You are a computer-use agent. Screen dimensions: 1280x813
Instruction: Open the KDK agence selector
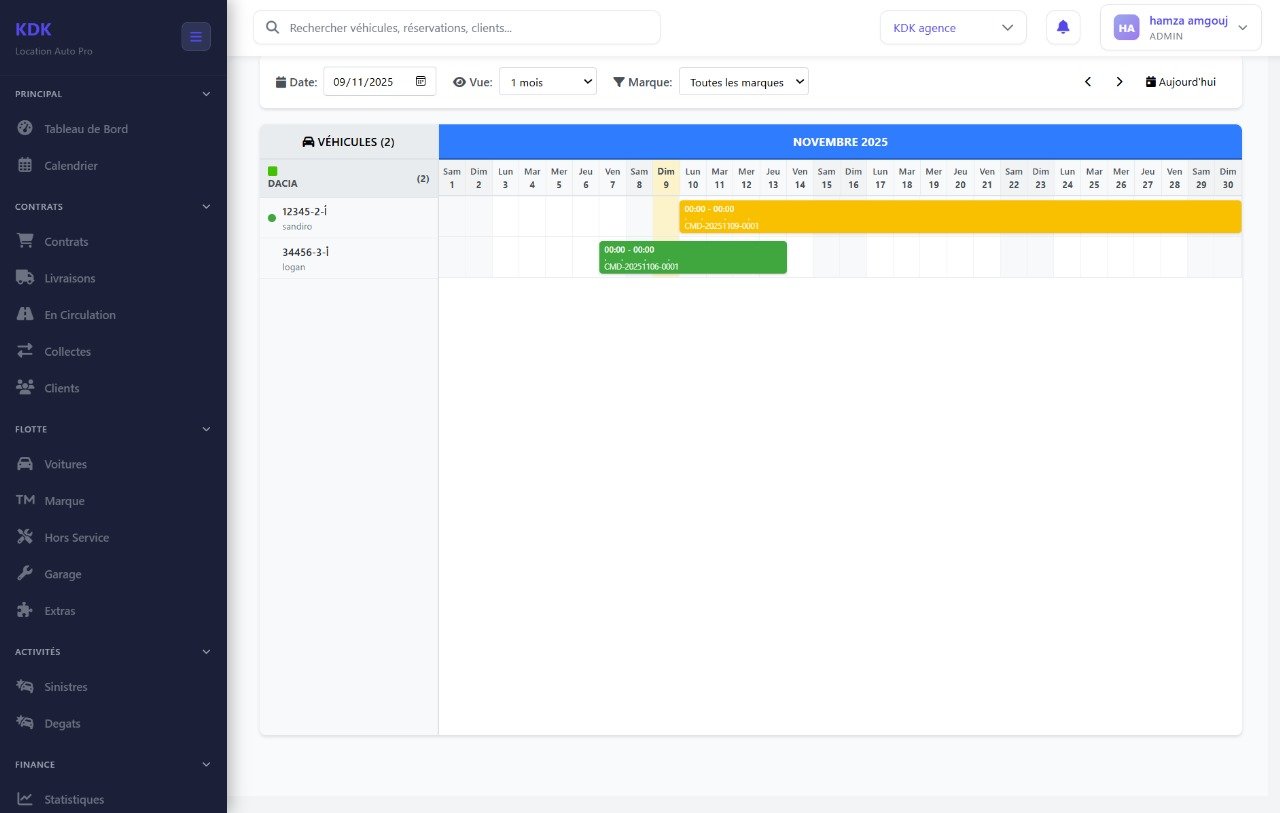tap(952, 27)
